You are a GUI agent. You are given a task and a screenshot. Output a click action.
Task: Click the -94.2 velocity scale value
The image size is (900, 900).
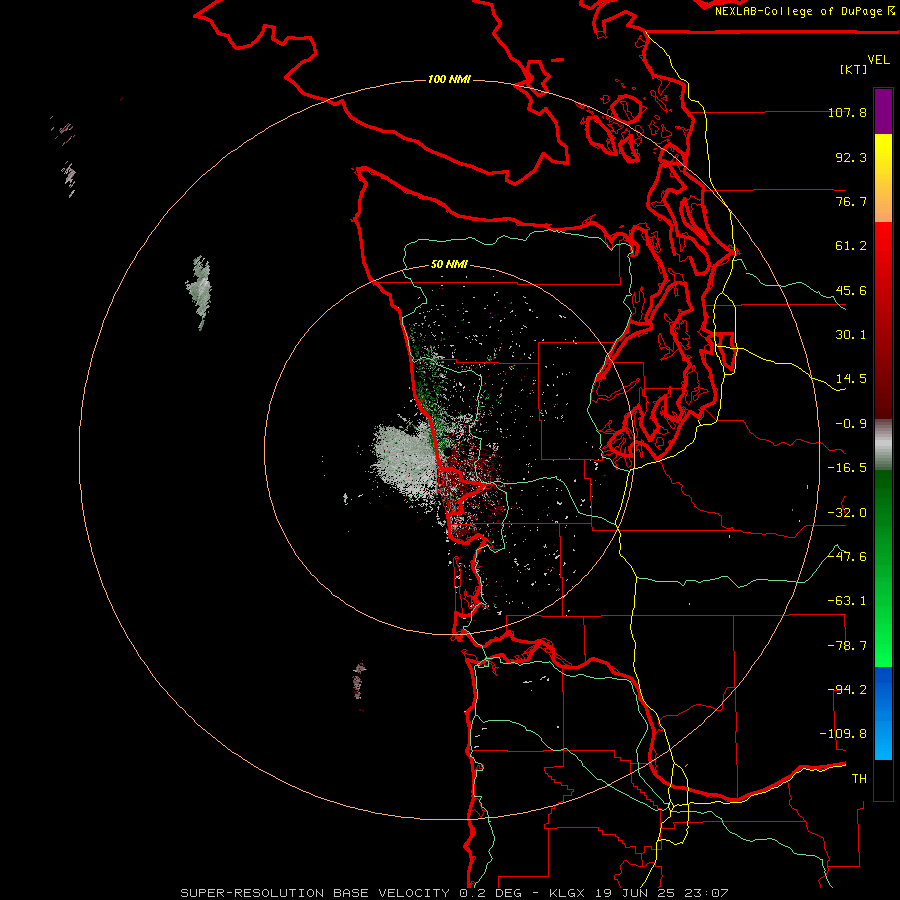click(x=847, y=690)
